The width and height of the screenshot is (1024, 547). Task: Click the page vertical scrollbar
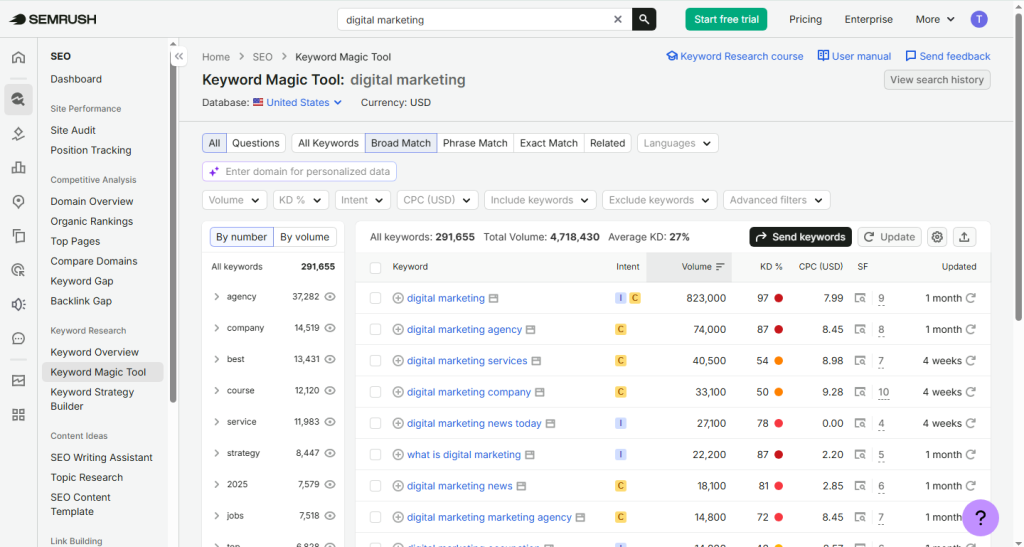click(x=1018, y=166)
